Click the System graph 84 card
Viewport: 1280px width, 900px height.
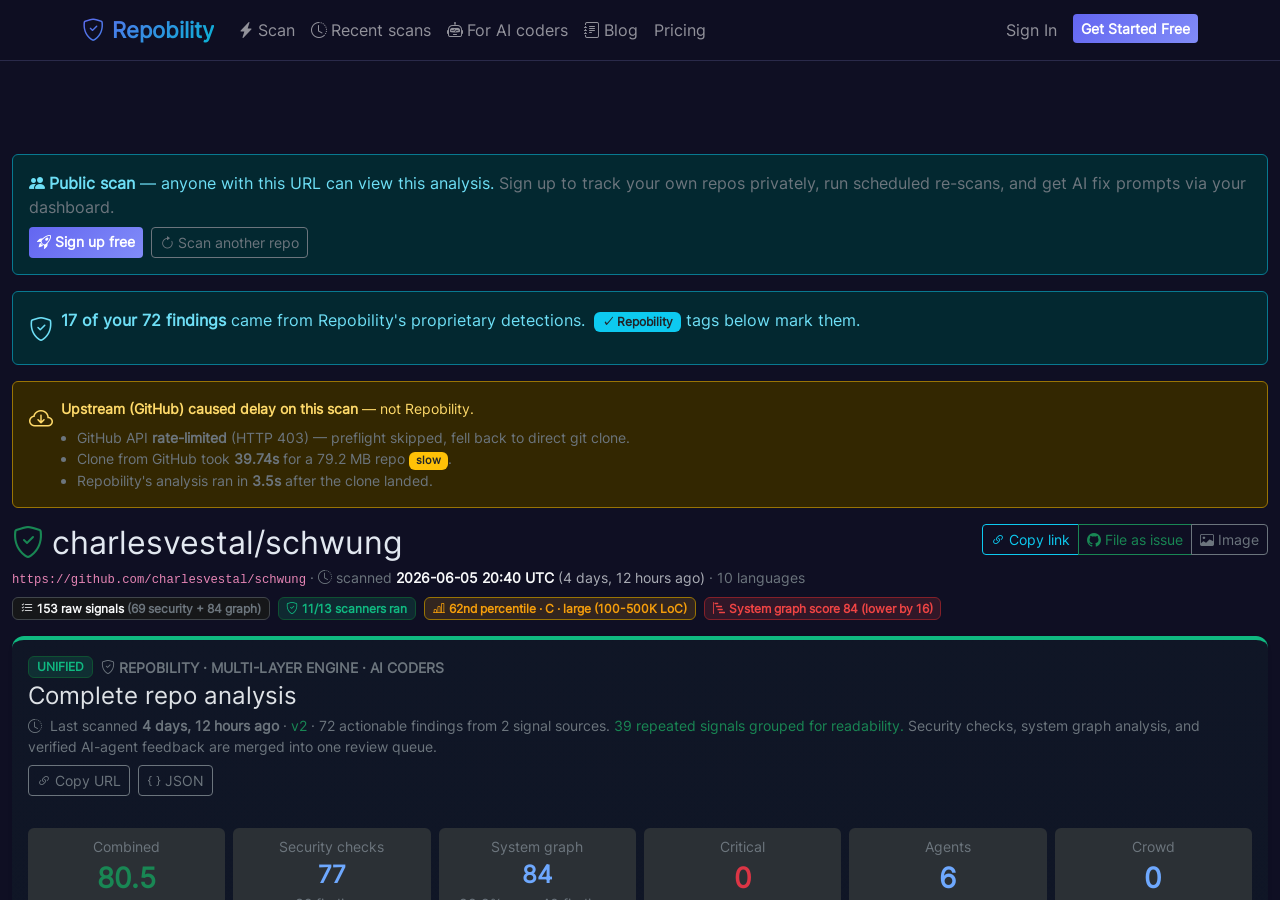[x=537, y=865]
